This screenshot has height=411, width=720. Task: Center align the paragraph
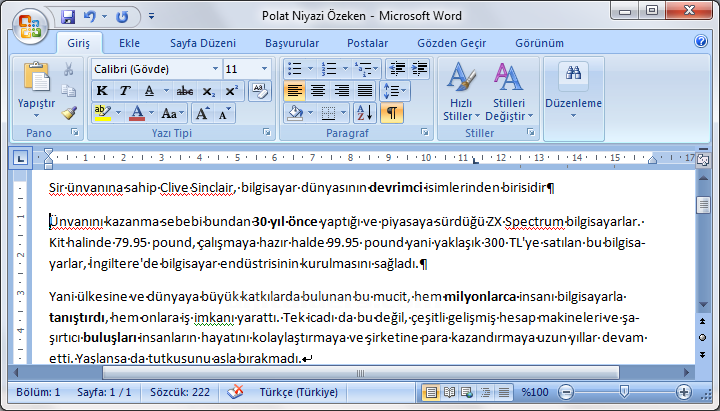(318, 91)
